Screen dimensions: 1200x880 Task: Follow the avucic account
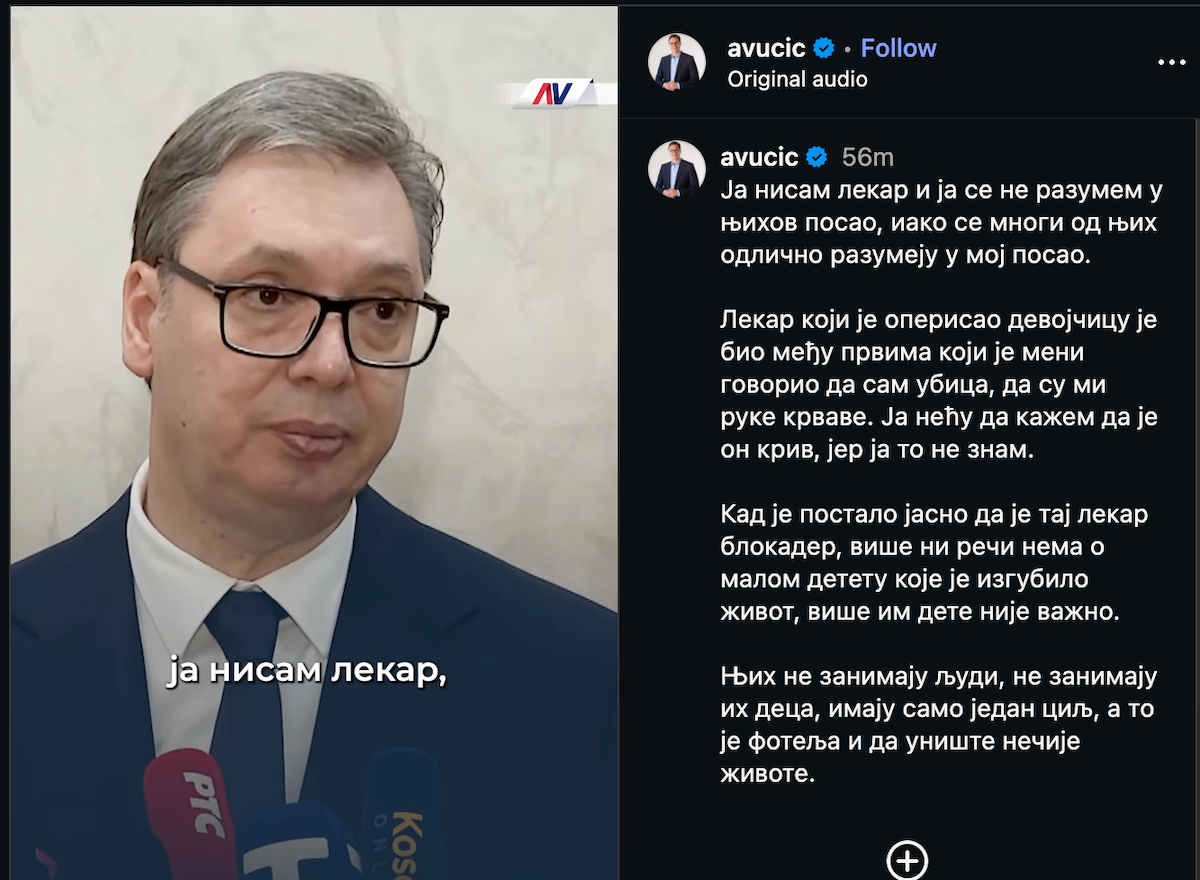tap(898, 48)
